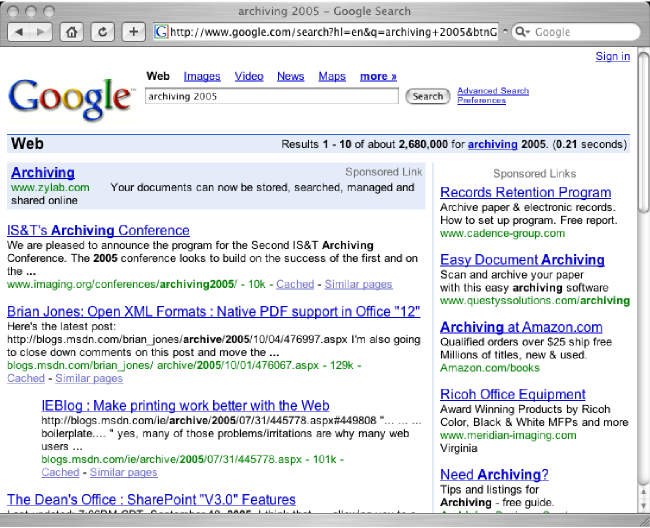650x528 pixels.
Task: Open Easy Document Archiving ad
Action: tap(522, 260)
